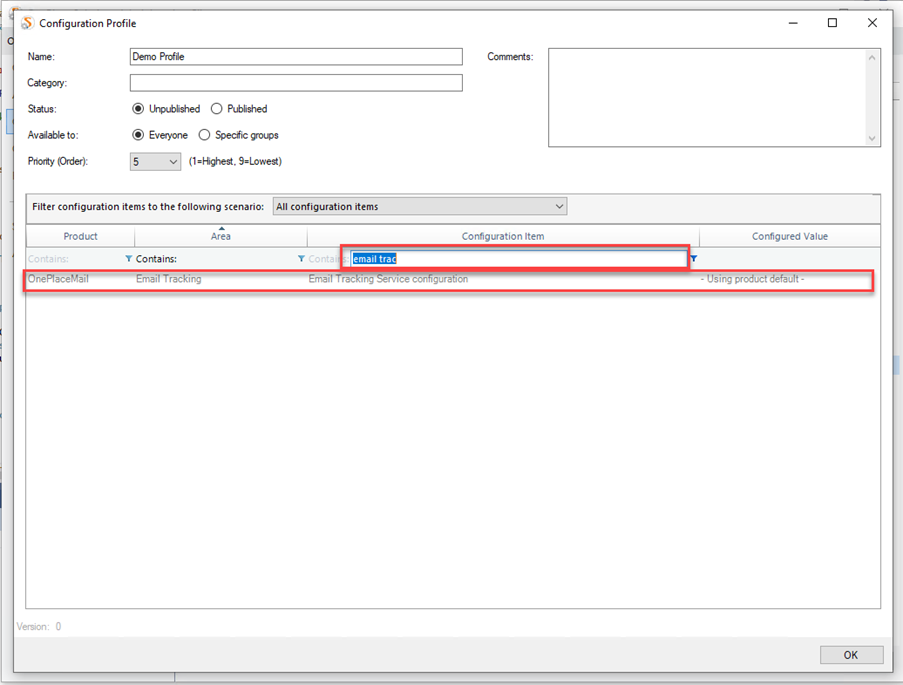Click the Comments scrollbar up arrow
Viewport: 903px width, 685px height.
coord(871,57)
